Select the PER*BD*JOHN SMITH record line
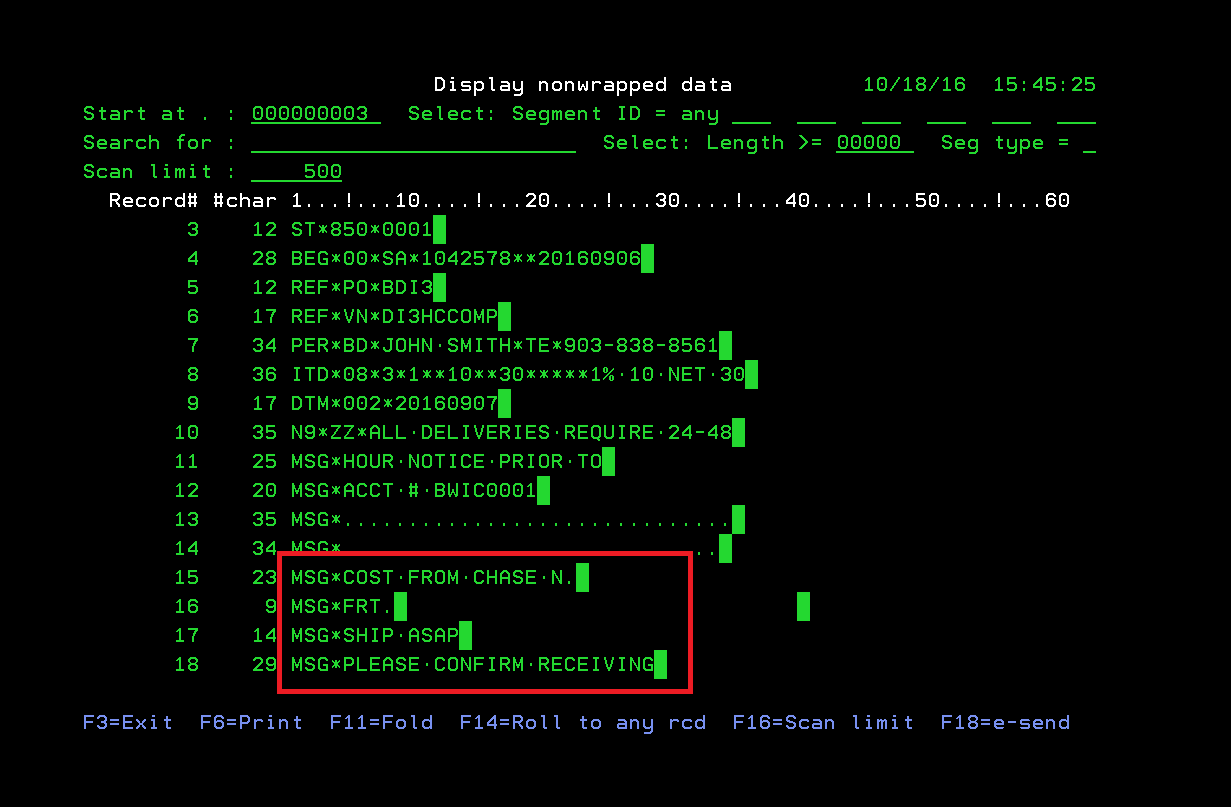The height and width of the screenshot is (807, 1231). (459, 346)
